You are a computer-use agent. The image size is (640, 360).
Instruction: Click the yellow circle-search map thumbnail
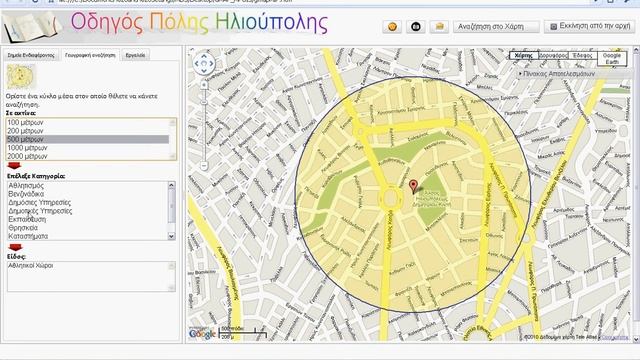(21, 77)
